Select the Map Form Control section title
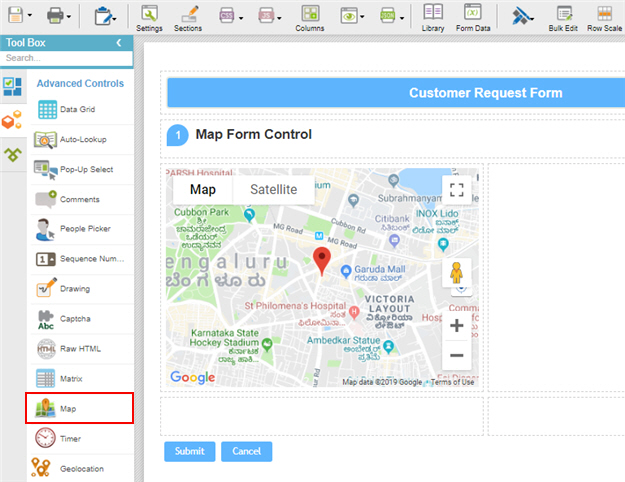 pos(254,134)
